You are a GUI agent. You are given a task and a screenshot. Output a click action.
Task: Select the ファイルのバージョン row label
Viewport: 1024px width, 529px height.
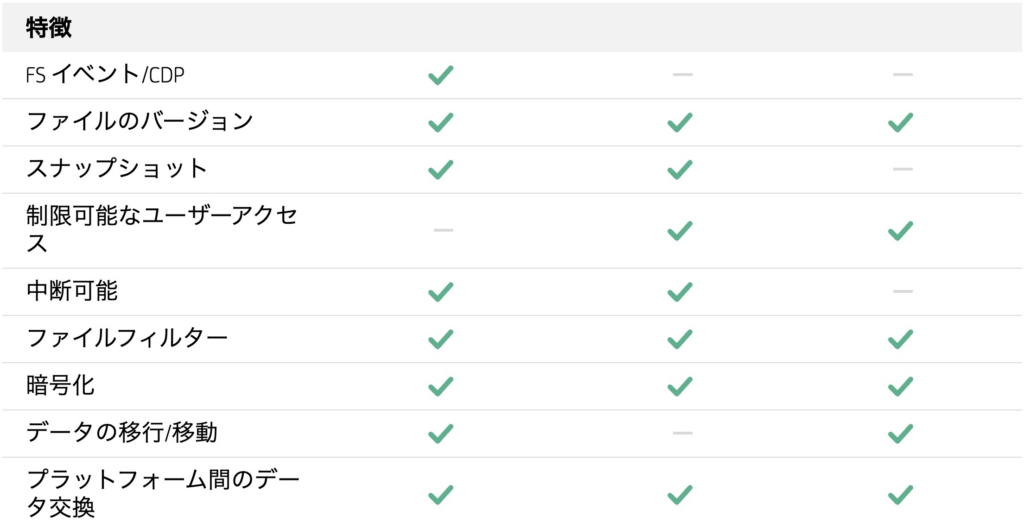(140, 121)
